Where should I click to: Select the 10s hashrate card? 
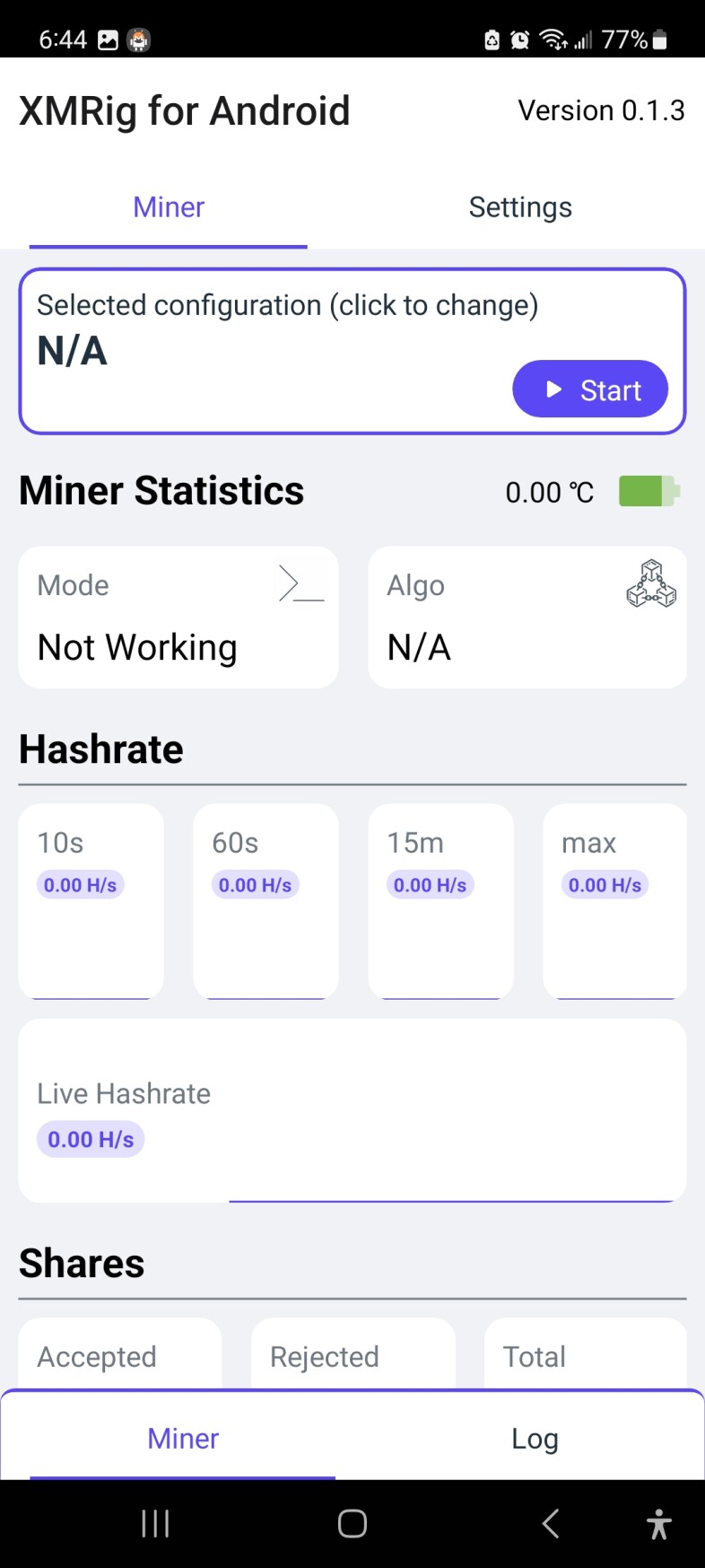pos(90,901)
